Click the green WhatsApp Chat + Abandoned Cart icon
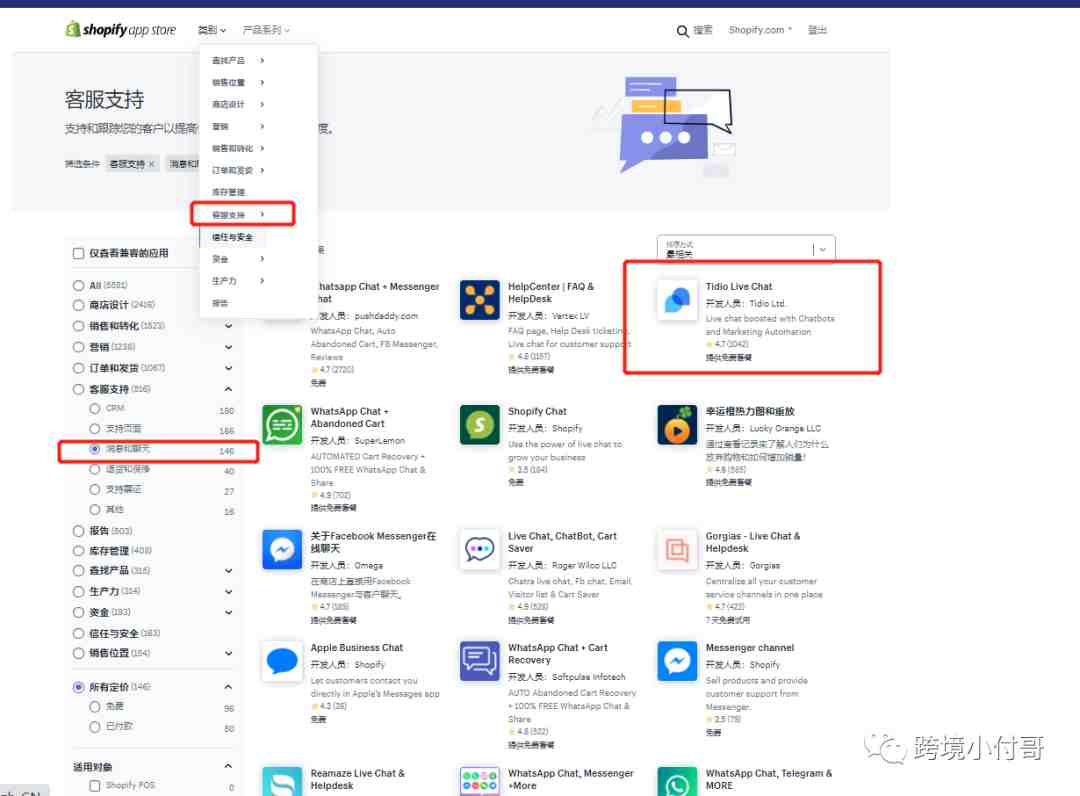 point(282,425)
